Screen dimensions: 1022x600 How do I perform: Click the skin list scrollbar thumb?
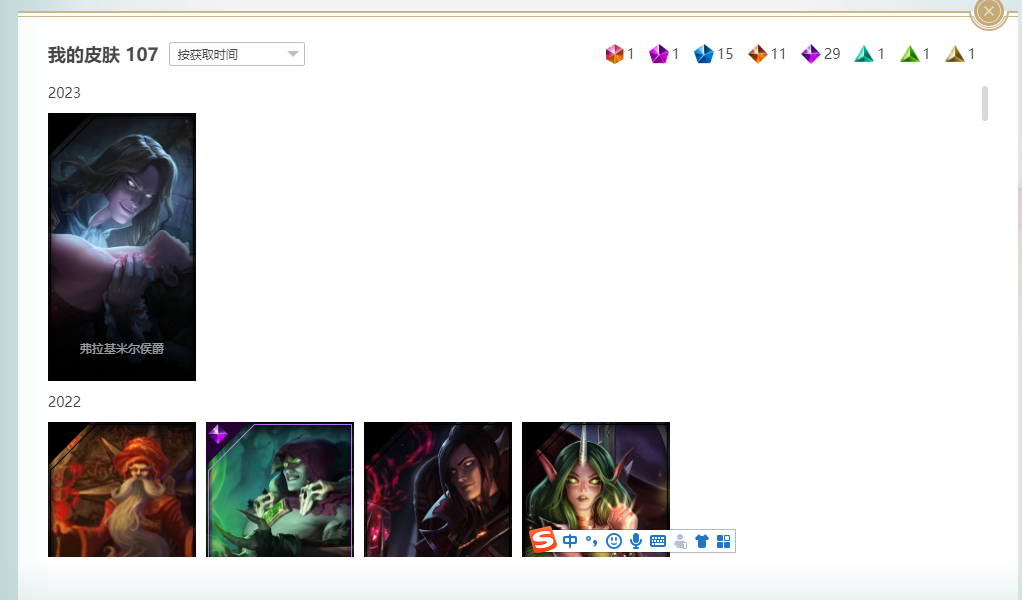[x=985, y=104]
